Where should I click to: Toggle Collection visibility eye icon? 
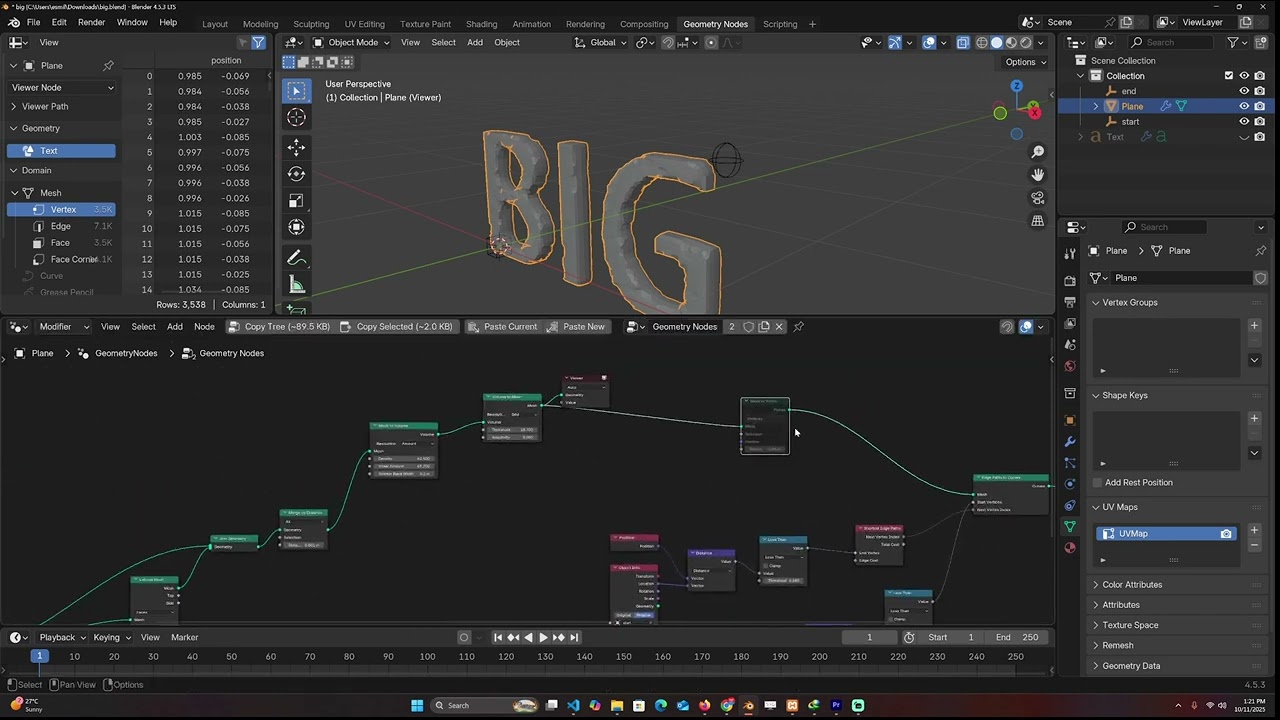[1244, 76]
